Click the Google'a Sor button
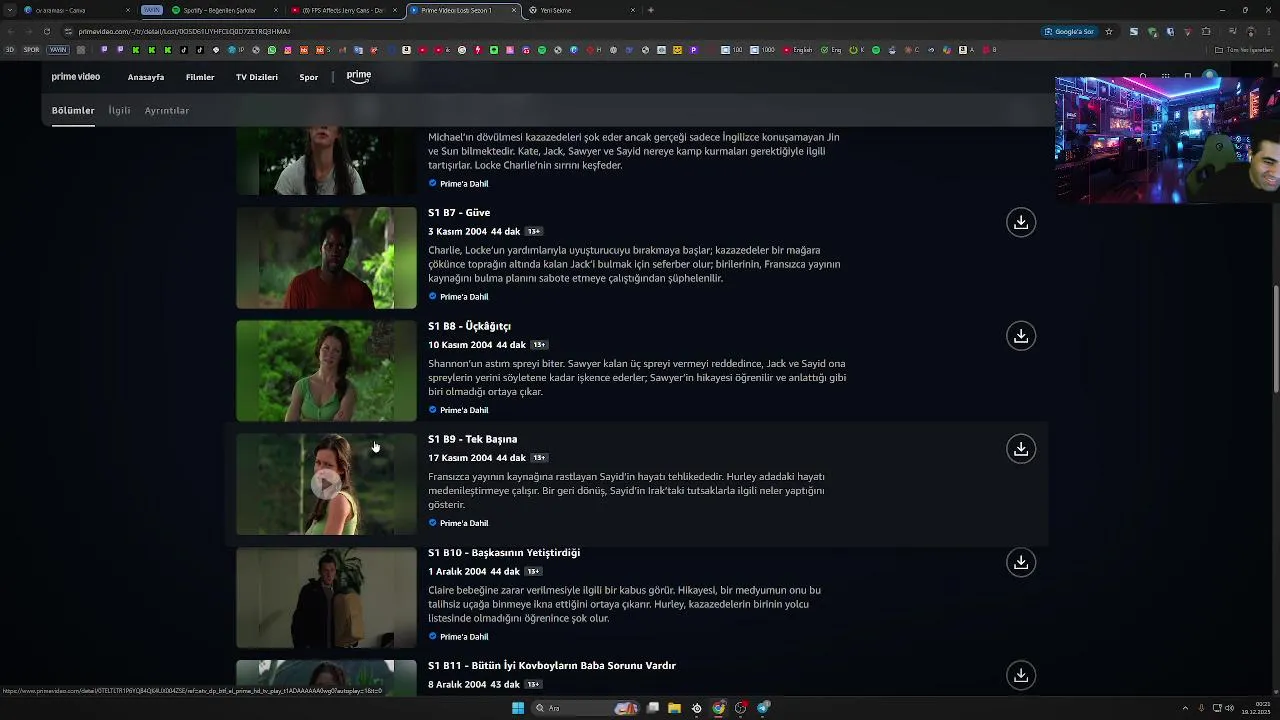1280x720 pixels. 1069,31
